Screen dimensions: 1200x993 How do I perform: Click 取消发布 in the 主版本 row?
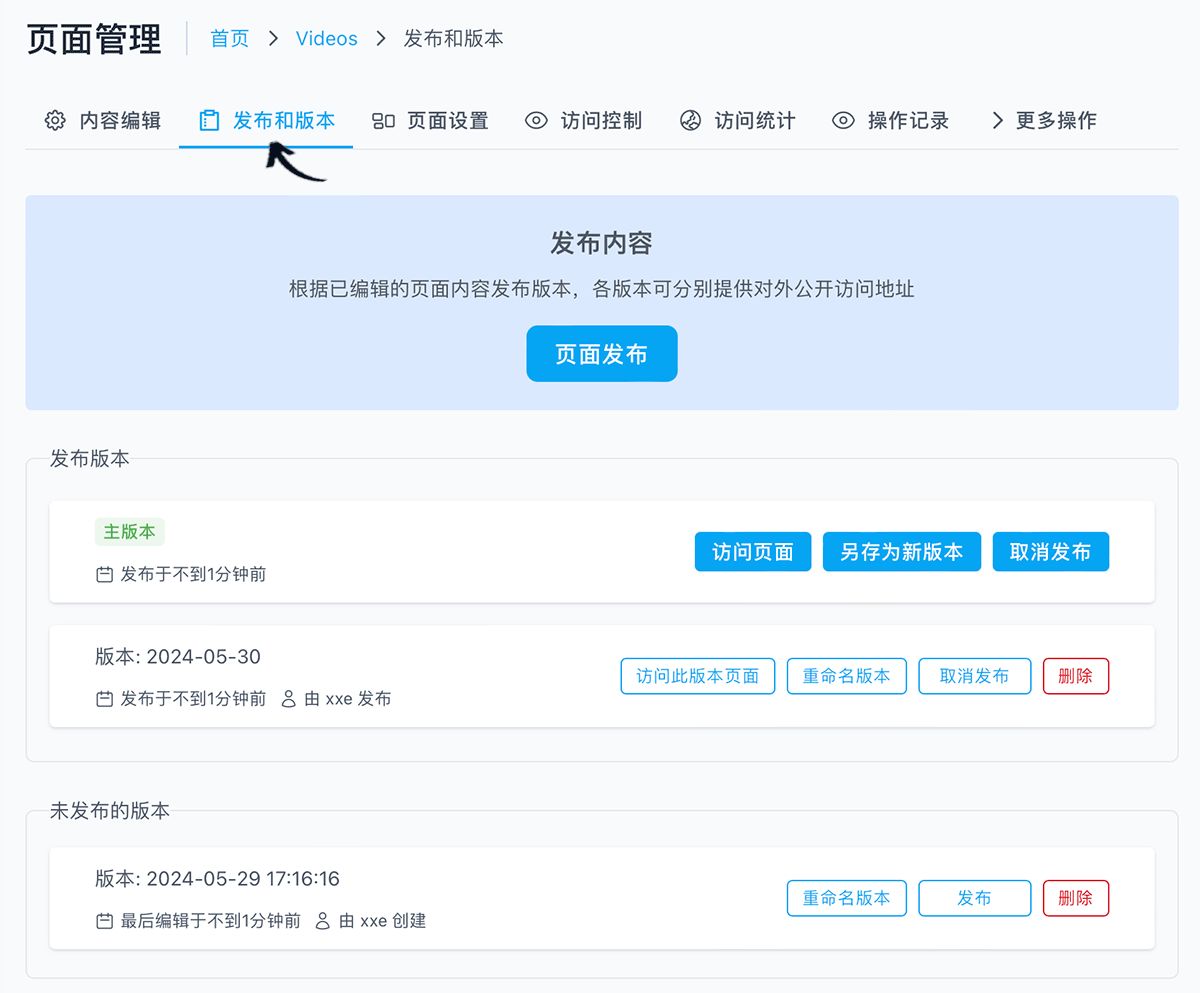pos(1051,552)
